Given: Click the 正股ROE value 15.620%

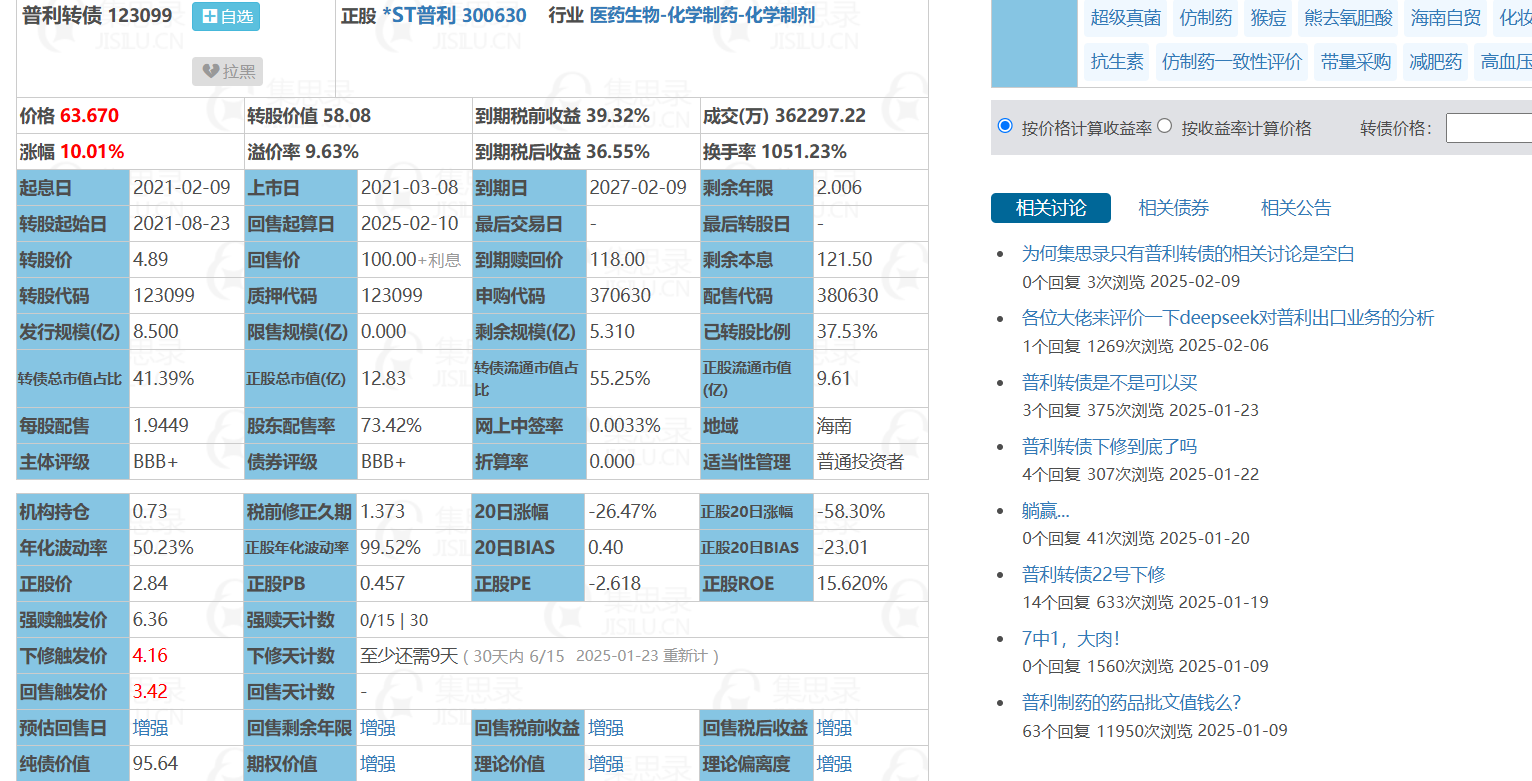Looking at the screenshot, I should coord(852,584).
